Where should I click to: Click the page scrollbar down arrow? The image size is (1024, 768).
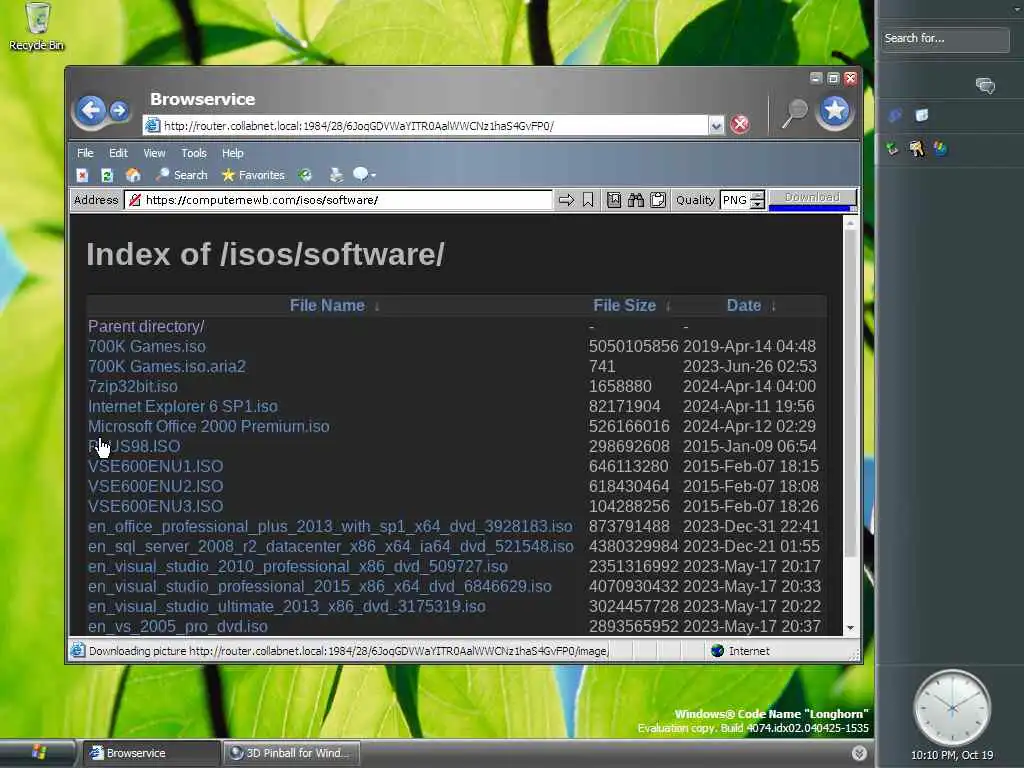[x=850, y=628]
